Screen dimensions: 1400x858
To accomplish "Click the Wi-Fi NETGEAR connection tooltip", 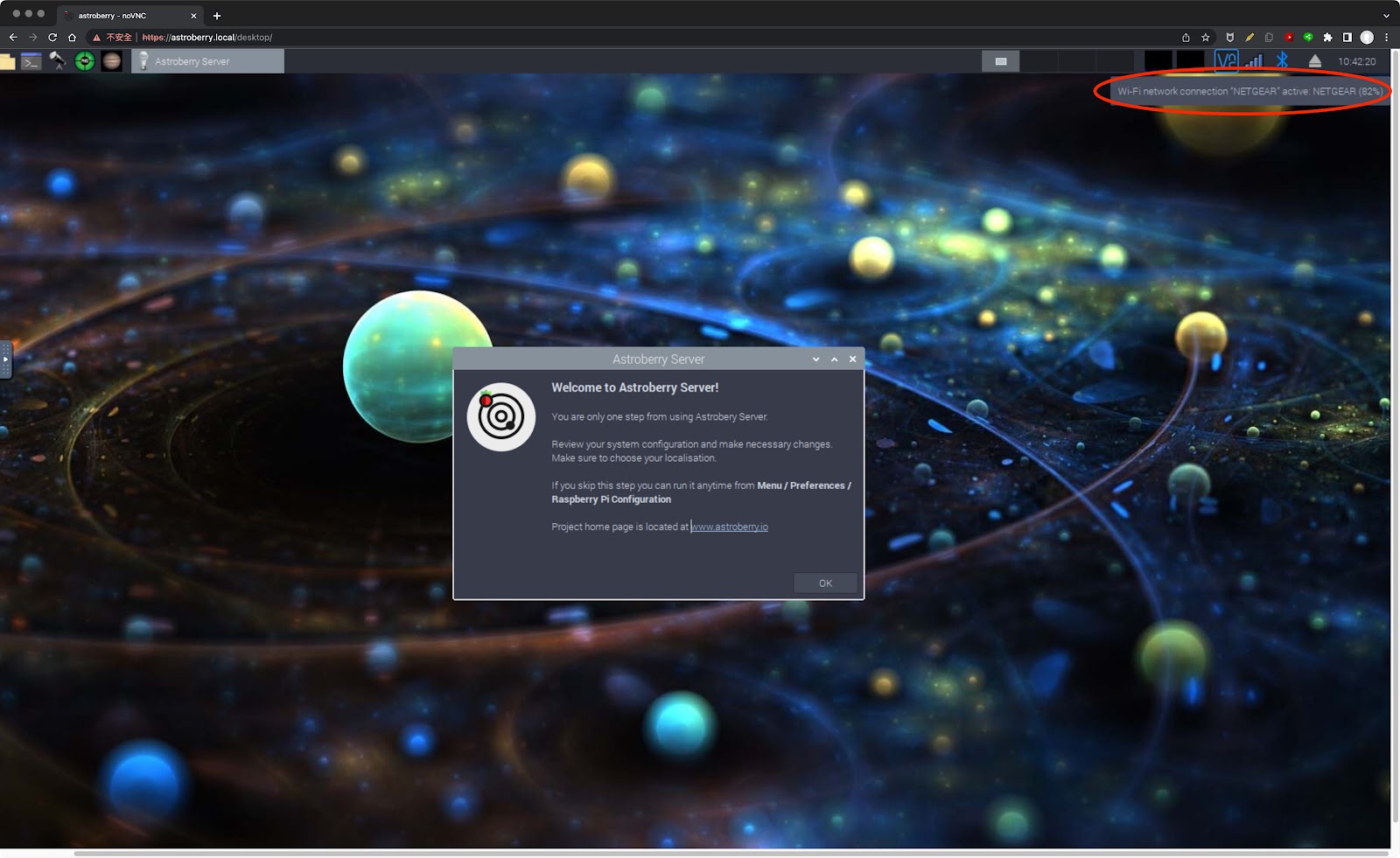I will pyautogui.click(x=1249, y=91).
